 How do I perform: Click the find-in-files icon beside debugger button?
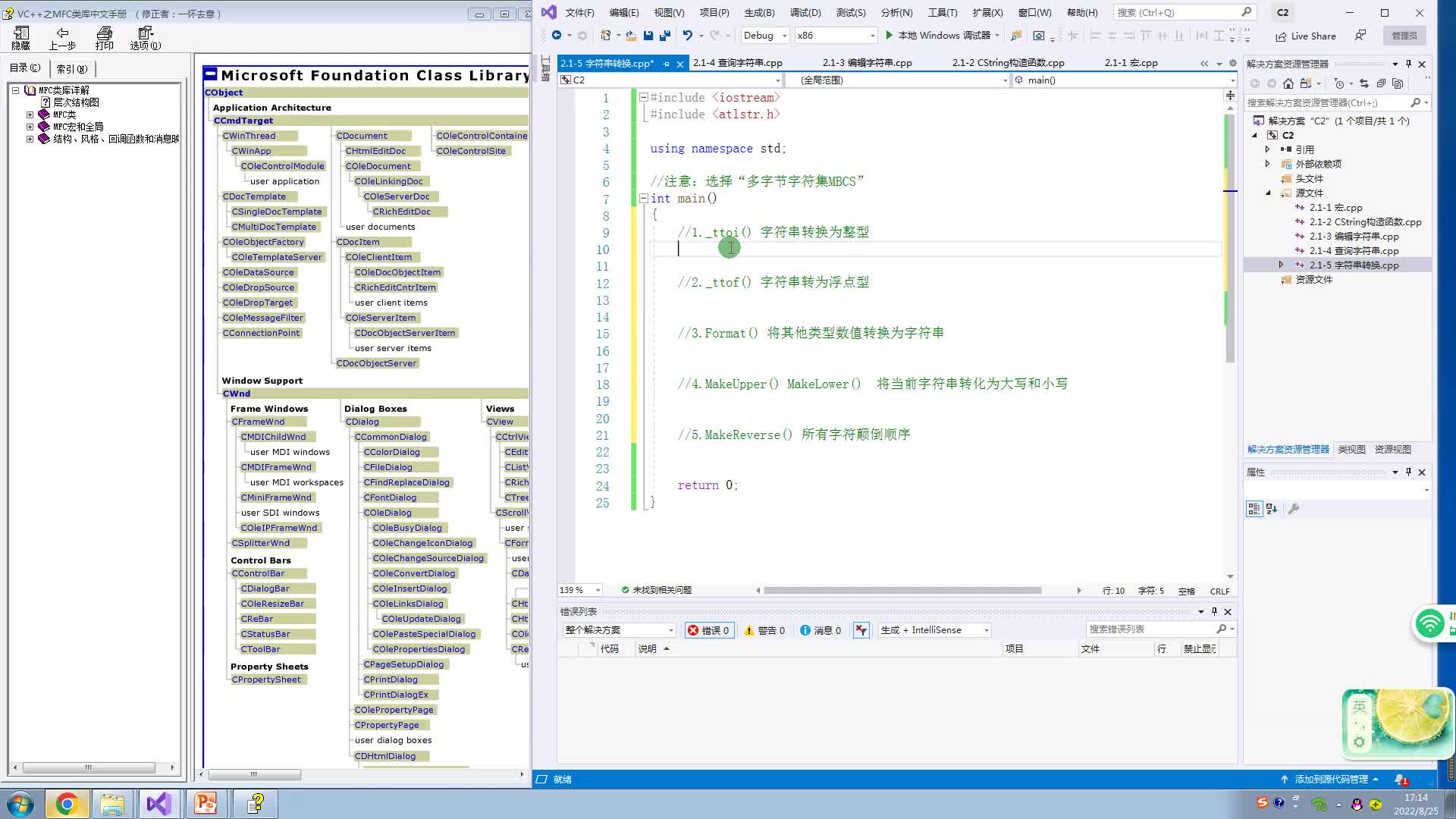(1016, 36)
